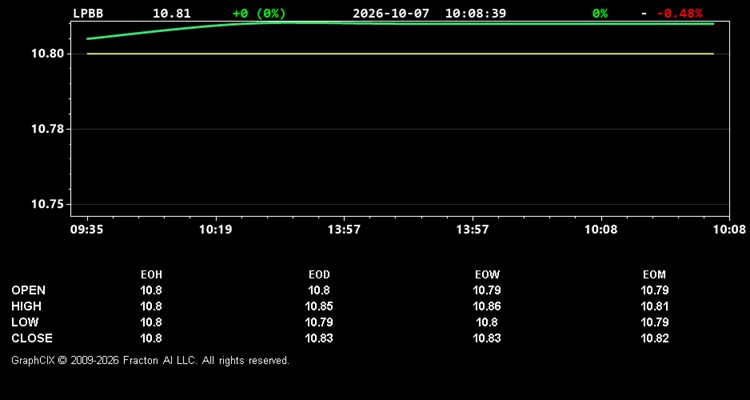This screenshot has width=750, height=400.
Task: Click the EOD high value 10.85
Action: click(x=319, y=307)
